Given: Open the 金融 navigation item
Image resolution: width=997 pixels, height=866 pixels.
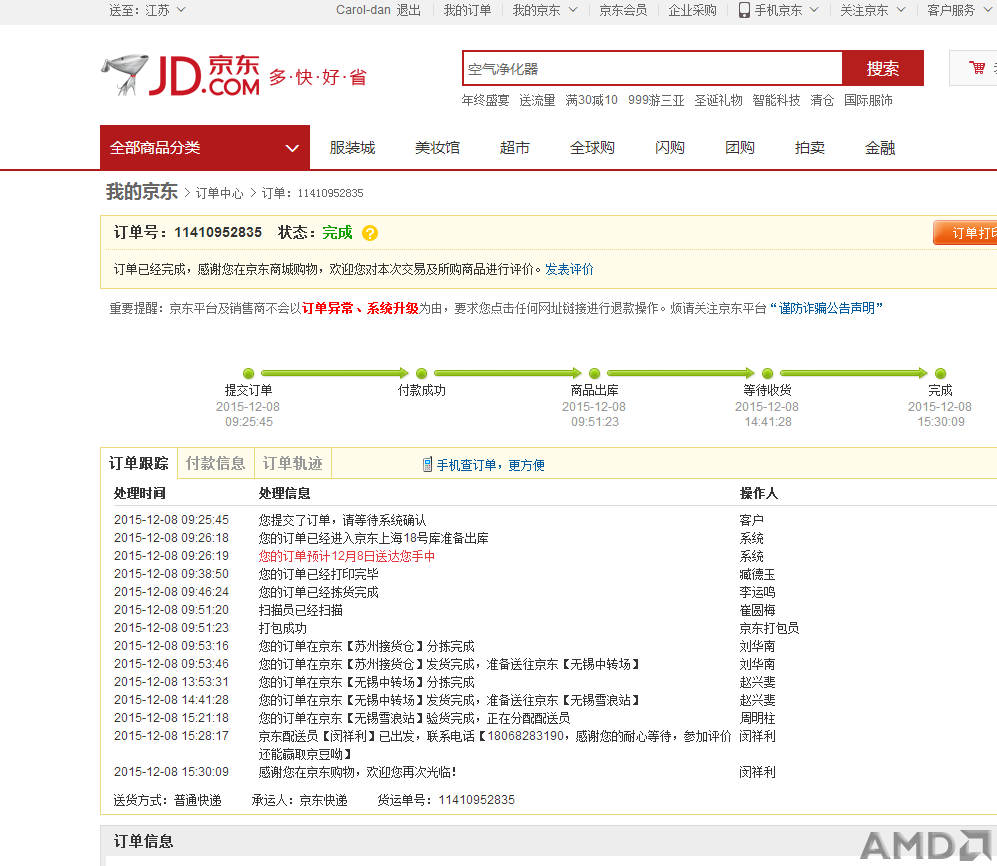Looking at the screenshot, I should (x=880, y=148).
